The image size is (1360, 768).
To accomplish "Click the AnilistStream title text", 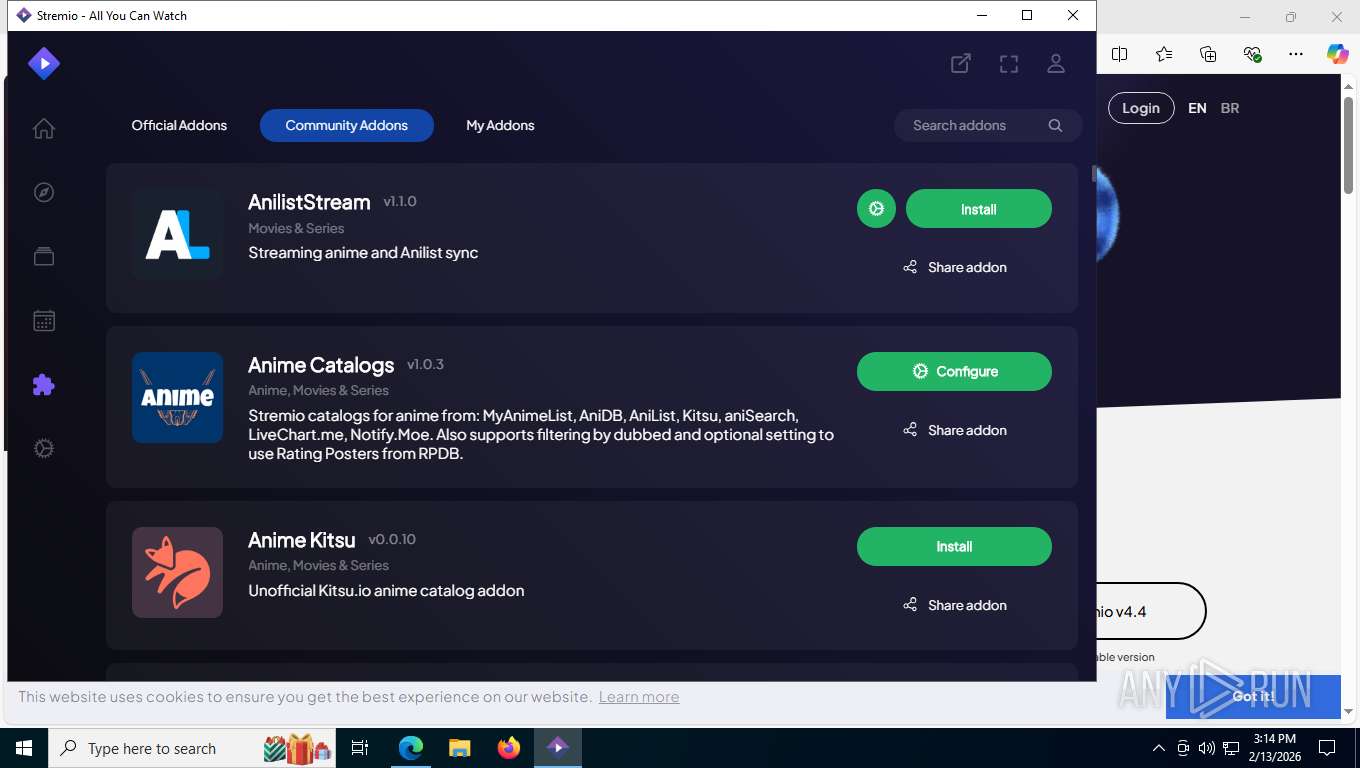I will pyautogui.click(x=309, y=202).
